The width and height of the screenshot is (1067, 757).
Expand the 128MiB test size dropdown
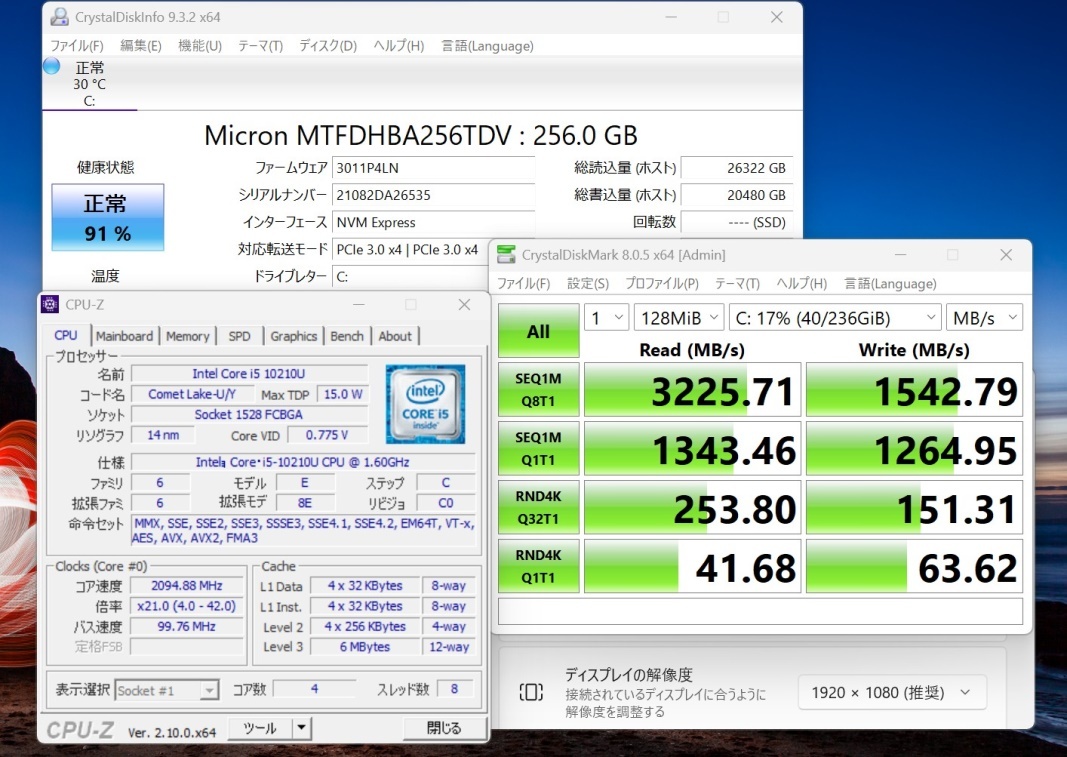pyautogui.click(x=678, y=318)
